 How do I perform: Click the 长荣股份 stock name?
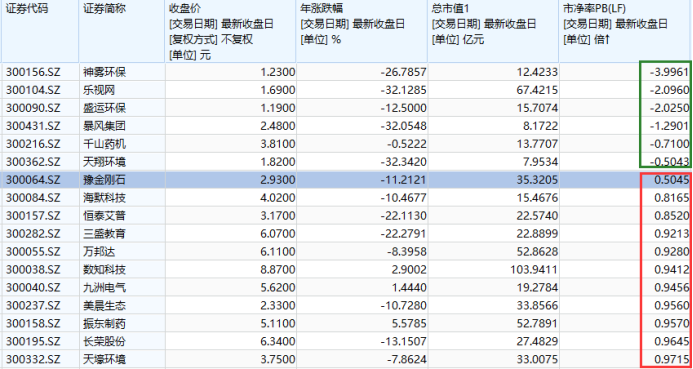(105, 341)
